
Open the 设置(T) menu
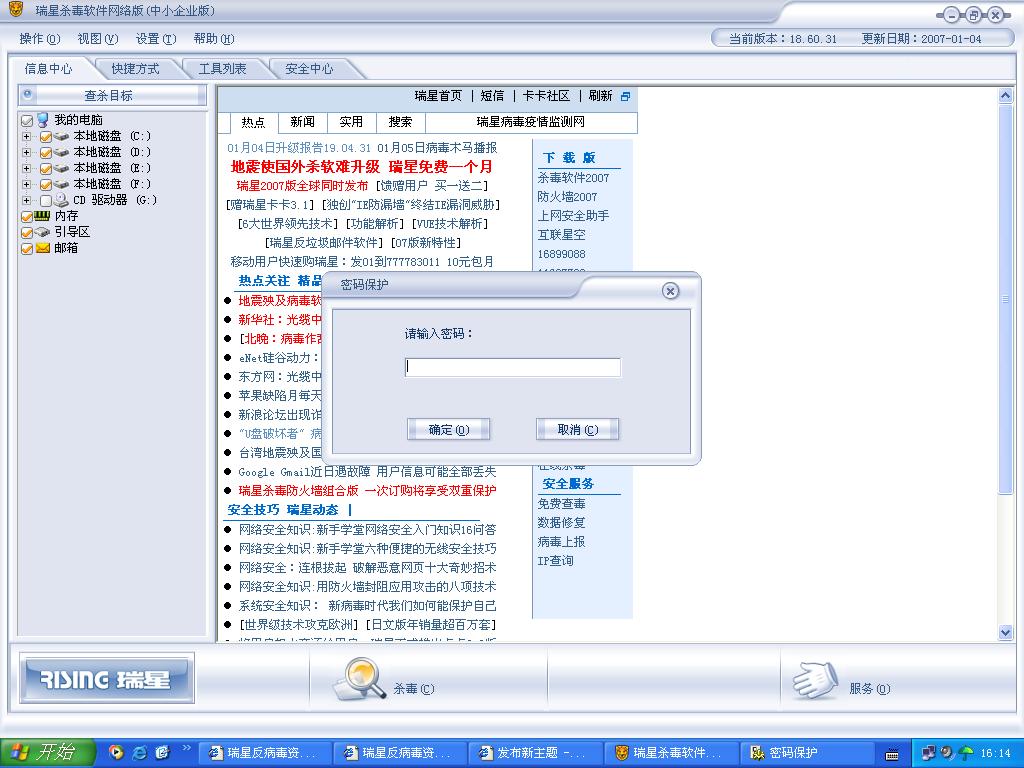pyautogui.click(x=156, y=39)
